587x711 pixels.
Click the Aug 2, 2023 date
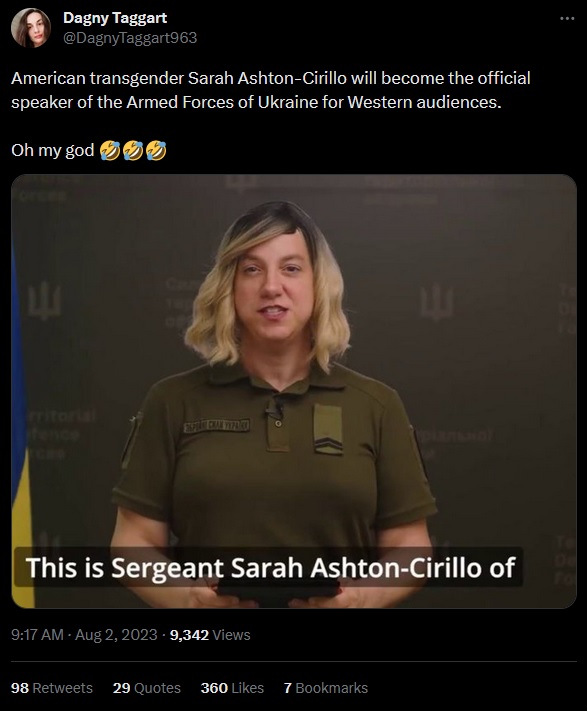click(x=116, y=635)
